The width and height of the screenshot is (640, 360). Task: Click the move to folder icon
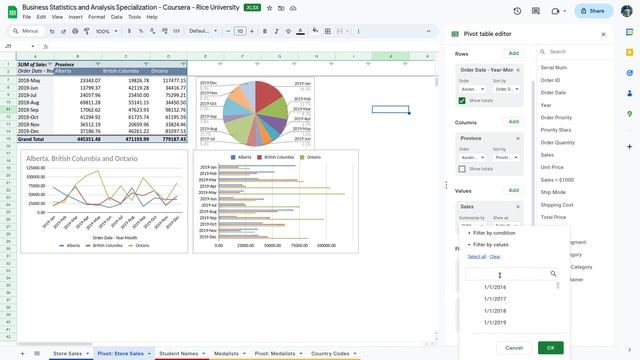click(x=281, y=8)
